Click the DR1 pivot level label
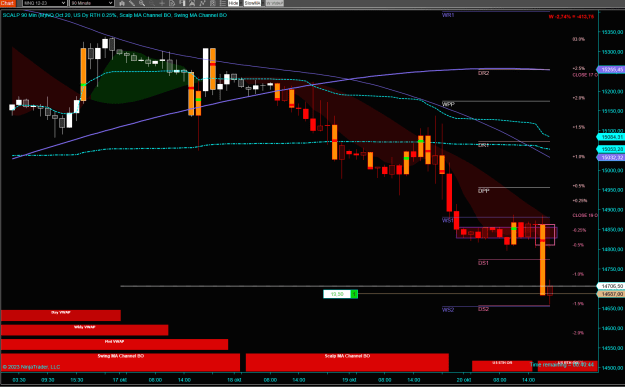Image resolution: width=625 pixels, height=387 pixels. click(483, 145)
